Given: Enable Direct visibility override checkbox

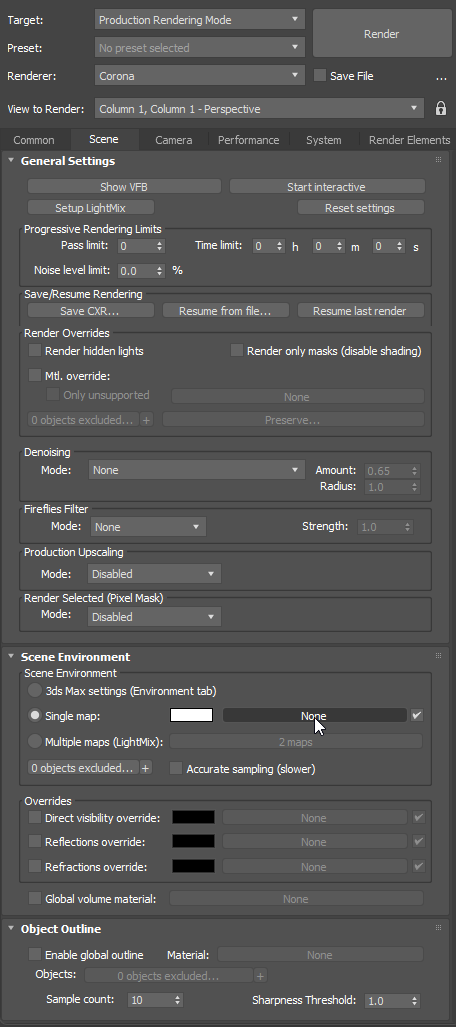Looking at the screenshot, I should tap(35, 817).
